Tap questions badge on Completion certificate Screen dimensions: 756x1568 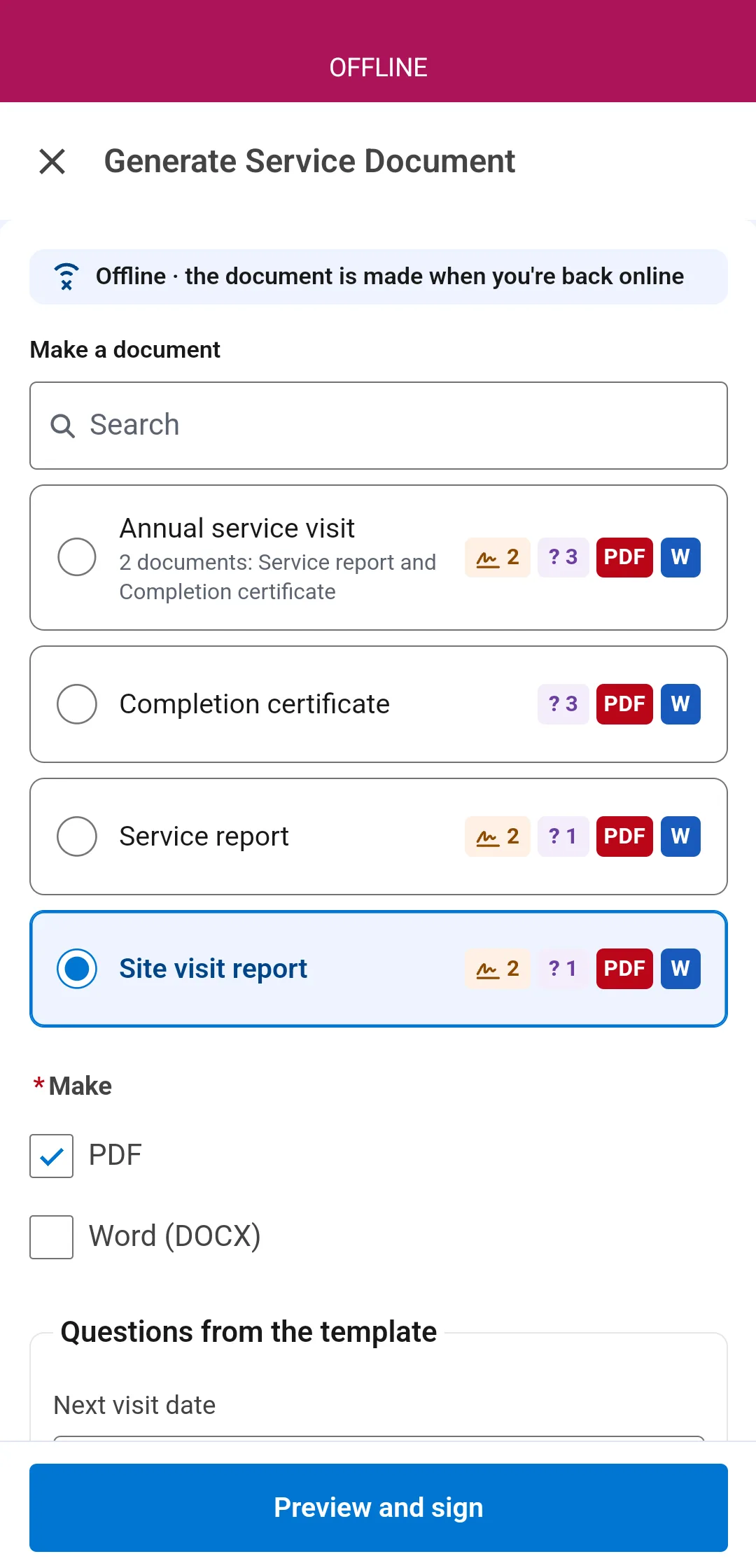(563, 704)
